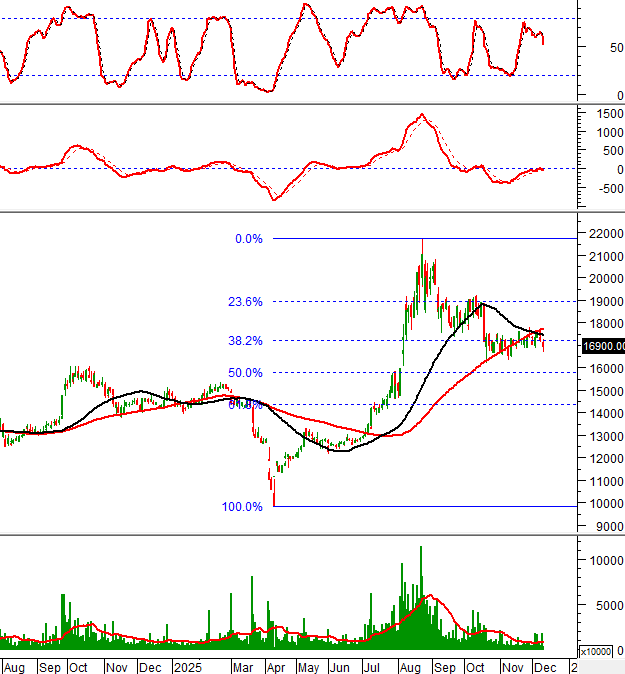
Task: Click the x10000 volume multiplier label
Action: 599,651
